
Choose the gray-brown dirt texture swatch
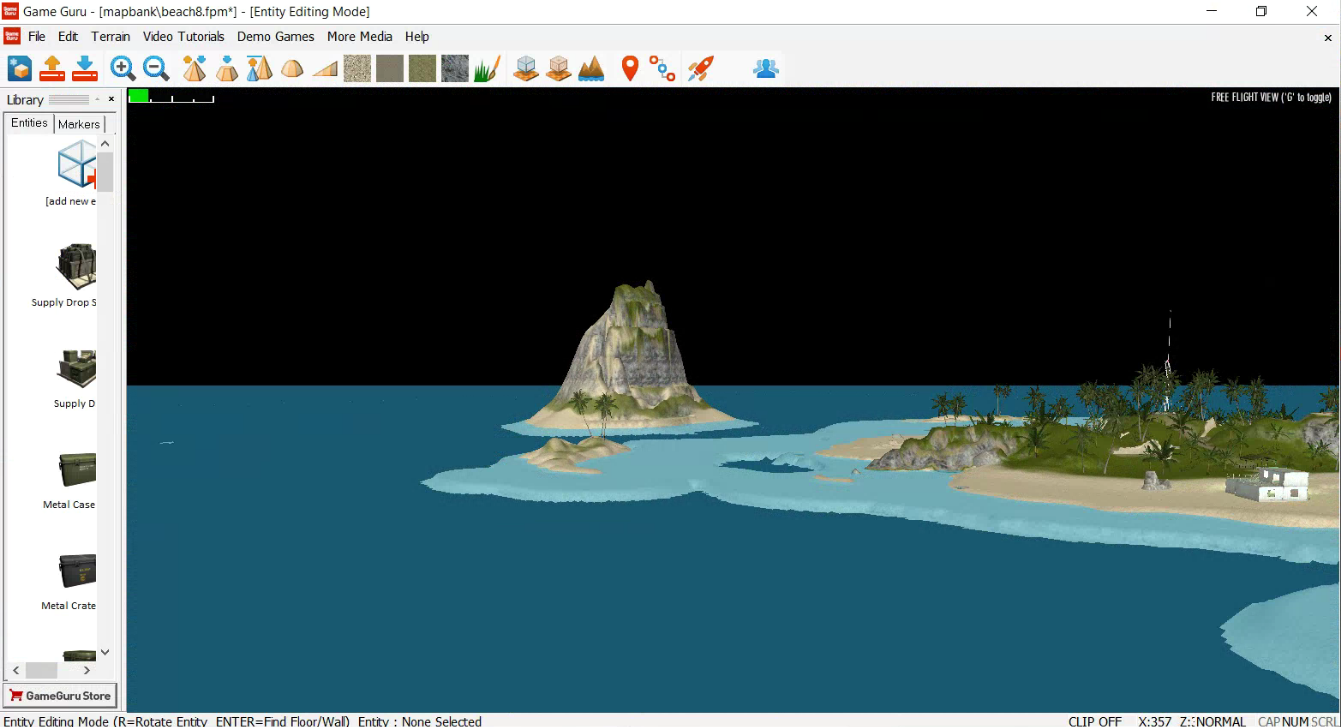pos(390,68)
